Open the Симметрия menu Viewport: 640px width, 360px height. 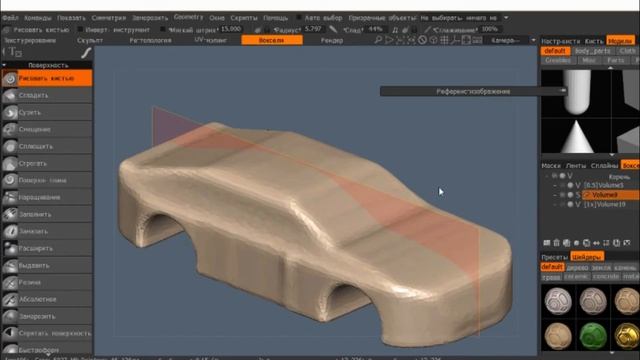(109, 18)
